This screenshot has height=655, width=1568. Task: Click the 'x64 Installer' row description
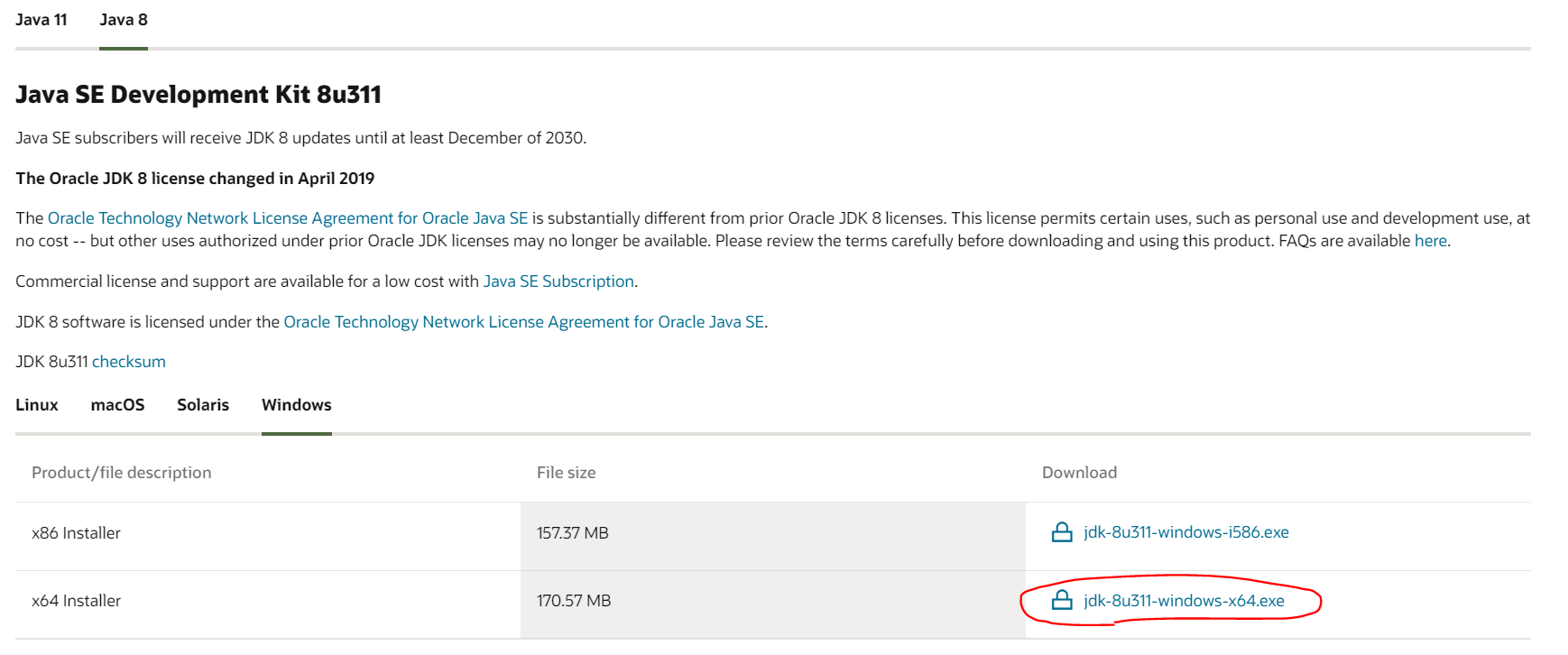click(x=76, y=601)
